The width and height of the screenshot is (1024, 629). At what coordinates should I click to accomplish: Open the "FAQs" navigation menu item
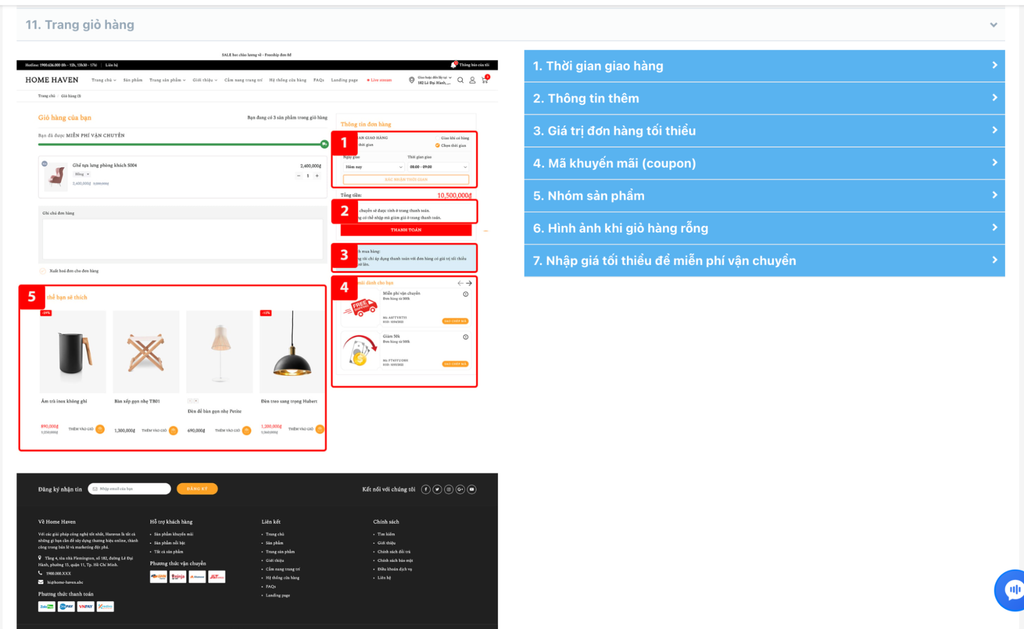319,80
